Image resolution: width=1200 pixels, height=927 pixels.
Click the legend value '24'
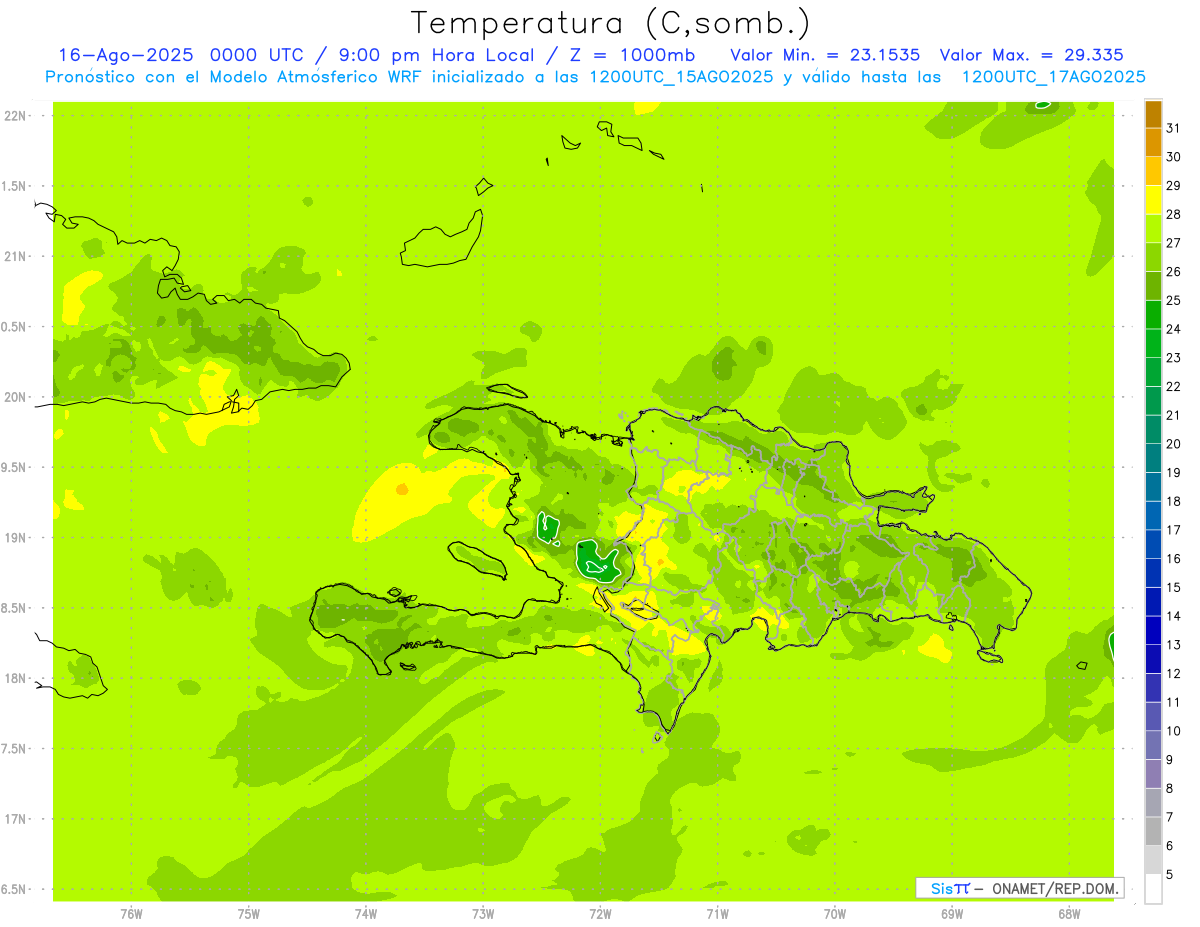click(x=1174, y=329)
